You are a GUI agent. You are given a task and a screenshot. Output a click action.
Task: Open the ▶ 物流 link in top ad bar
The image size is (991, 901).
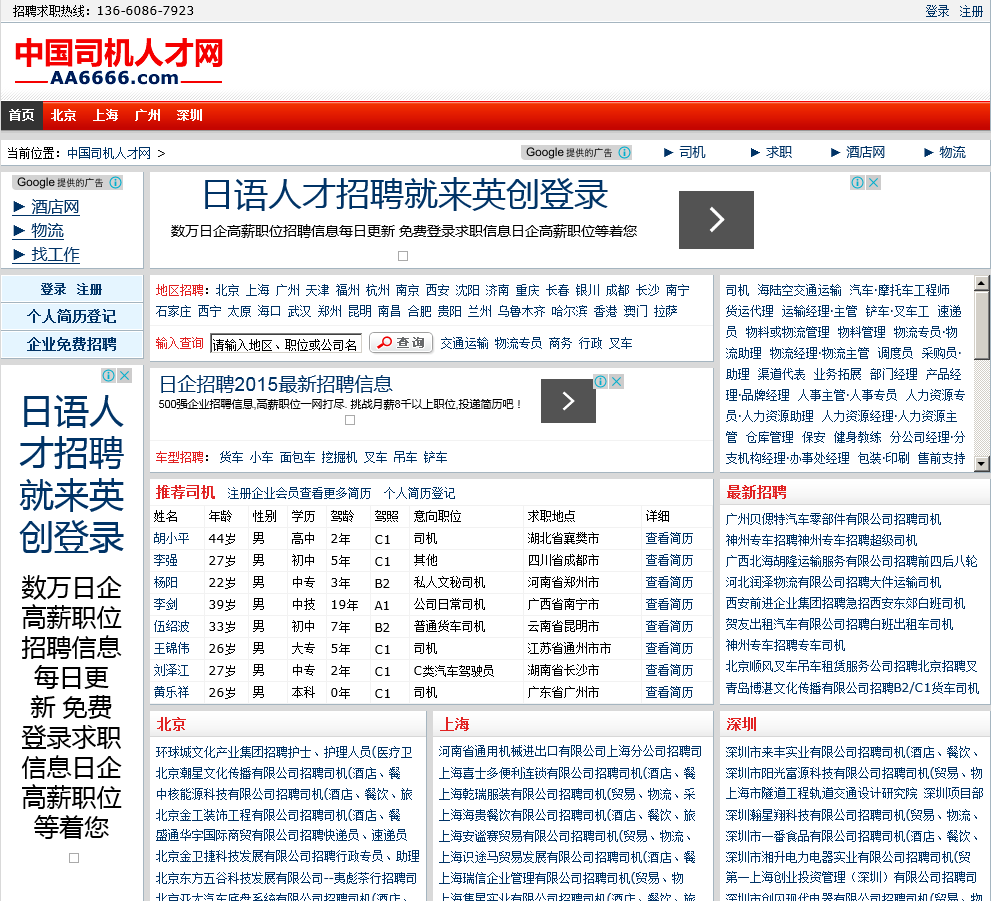coord(945,152)
